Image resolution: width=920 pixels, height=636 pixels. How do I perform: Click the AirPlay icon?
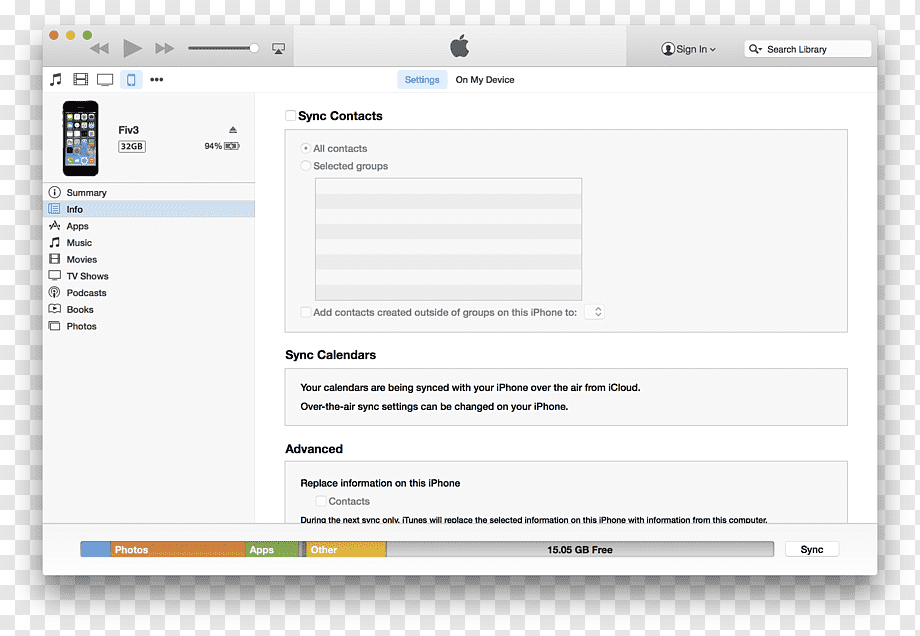[279, 49]
